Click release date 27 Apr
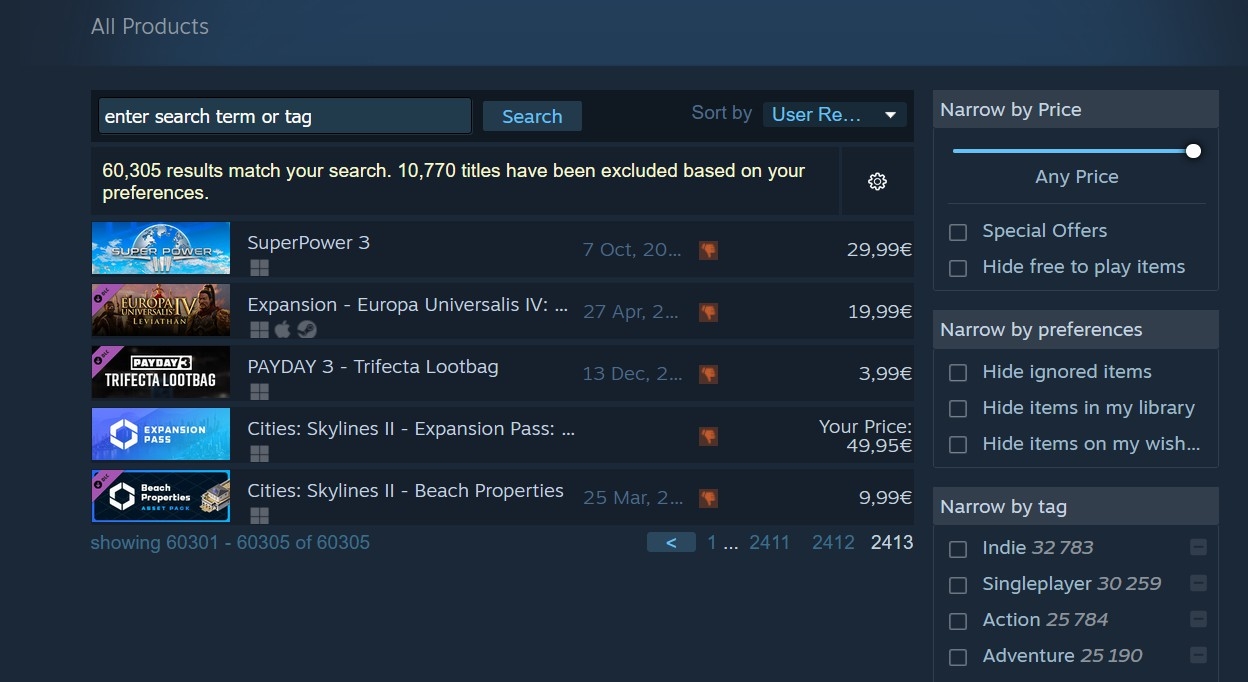The height and width of the screenshot is (682, 1248). click(632, 311)
